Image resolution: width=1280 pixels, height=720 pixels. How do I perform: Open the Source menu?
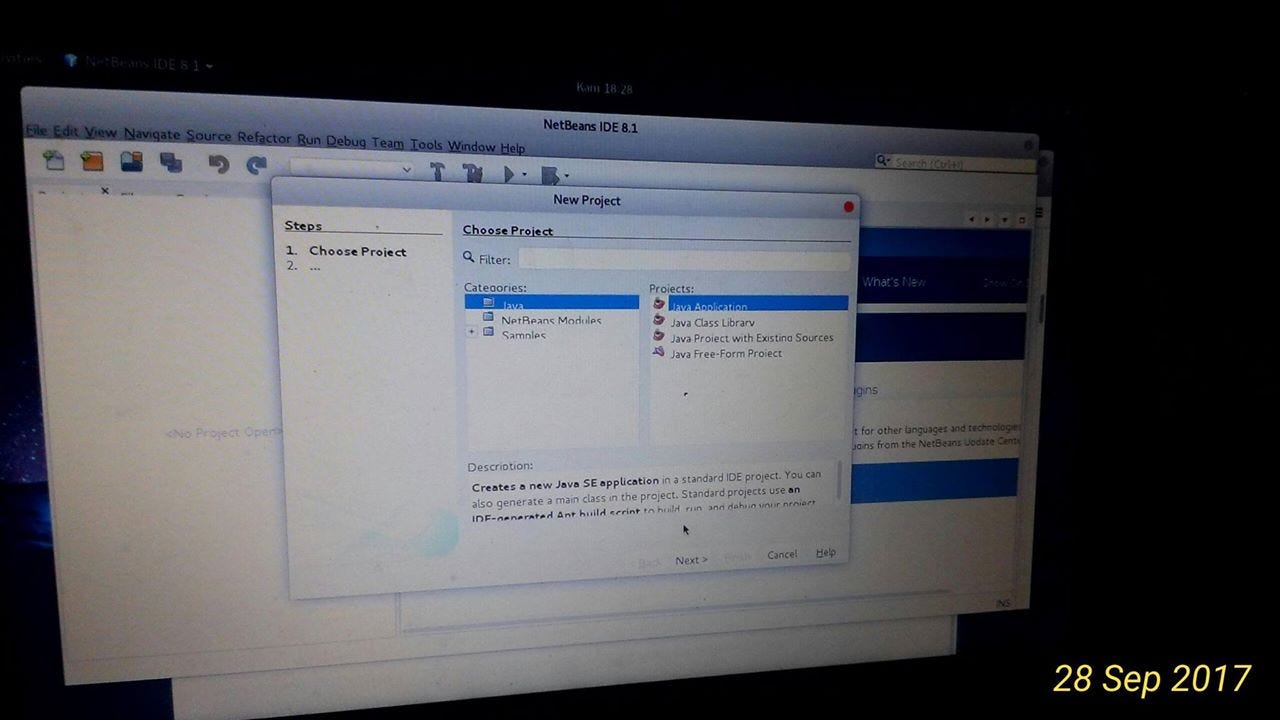click(208, 136)
